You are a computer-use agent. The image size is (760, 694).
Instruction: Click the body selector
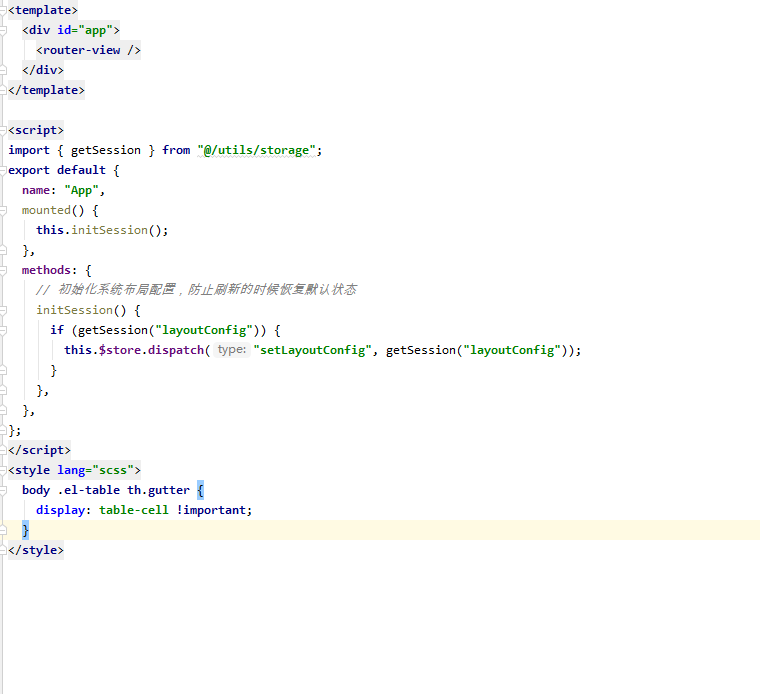(x=36, y=490)
